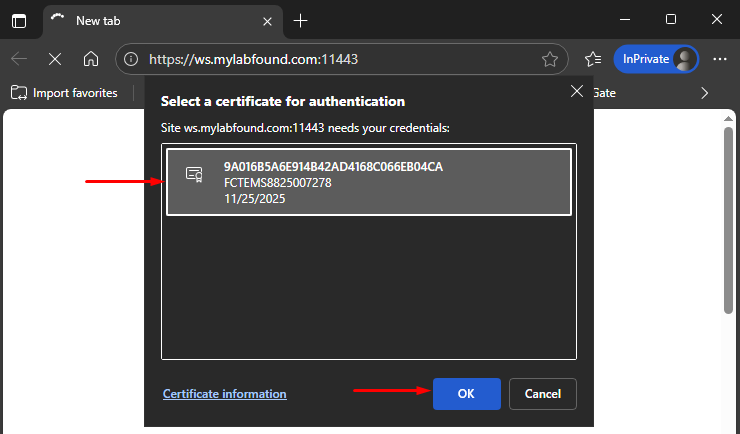Confirm certificate with OK button

[x=466, y=394]
